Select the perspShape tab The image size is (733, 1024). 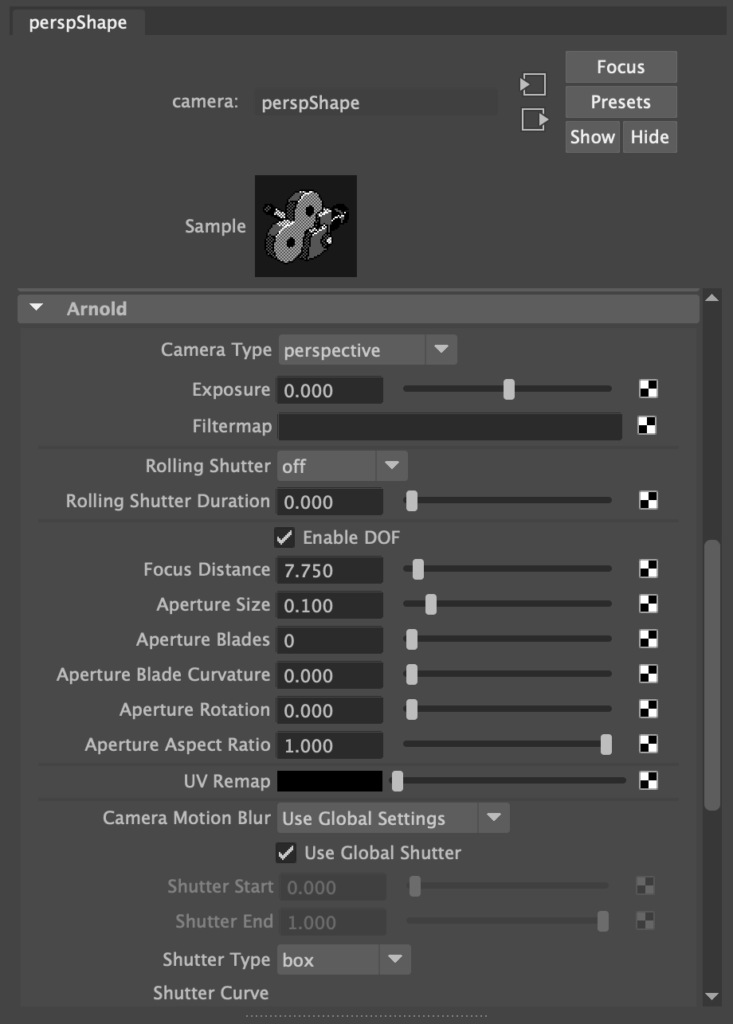78,22
